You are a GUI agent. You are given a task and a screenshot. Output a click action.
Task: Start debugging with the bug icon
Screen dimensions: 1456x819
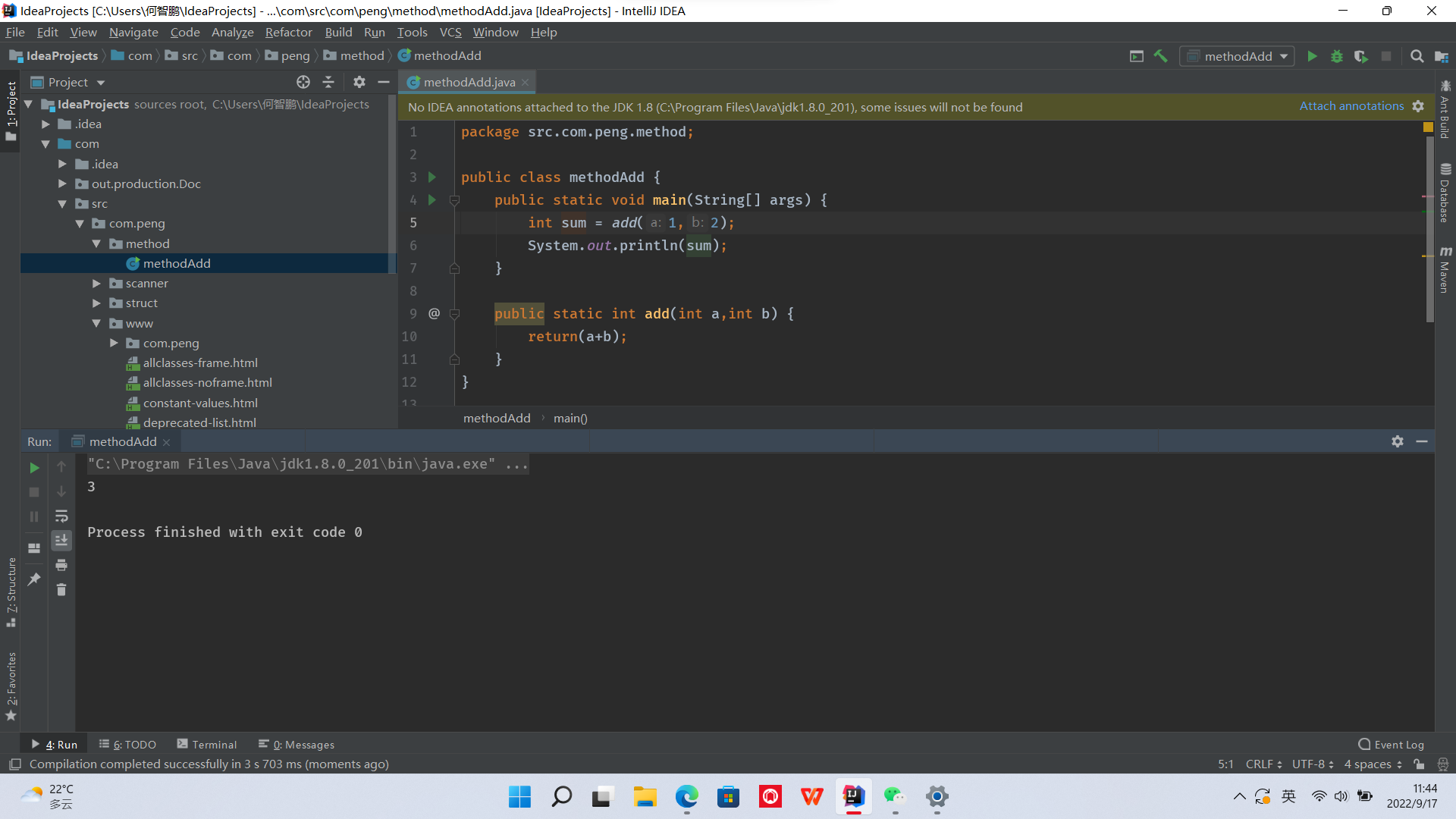pos(1336,56)
